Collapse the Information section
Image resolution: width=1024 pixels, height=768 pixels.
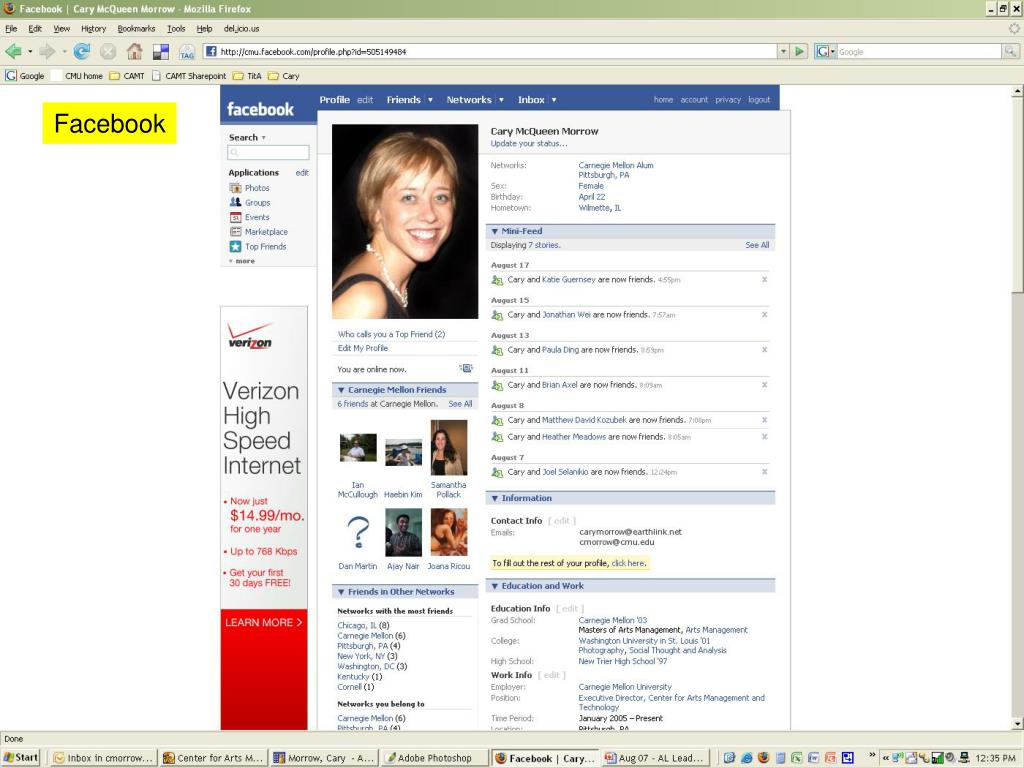point(494,498)
